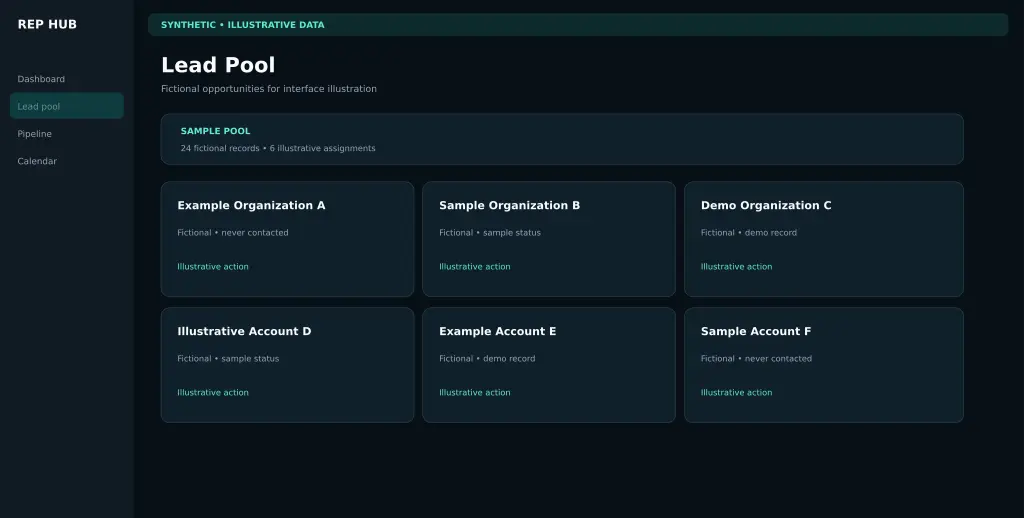Screen dimensions: 1024x518
Task: Click Illustrative action under Illustrative Account D
Action: 213,393
